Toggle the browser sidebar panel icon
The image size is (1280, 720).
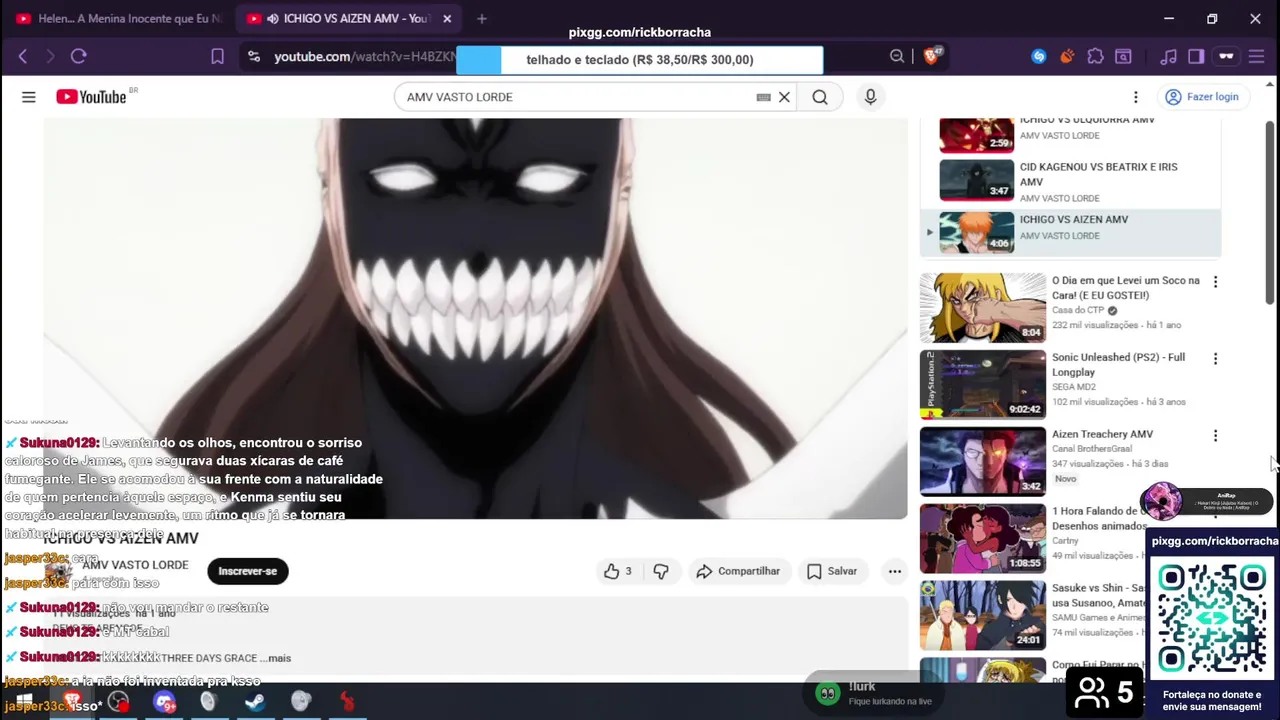point(1196,57)
